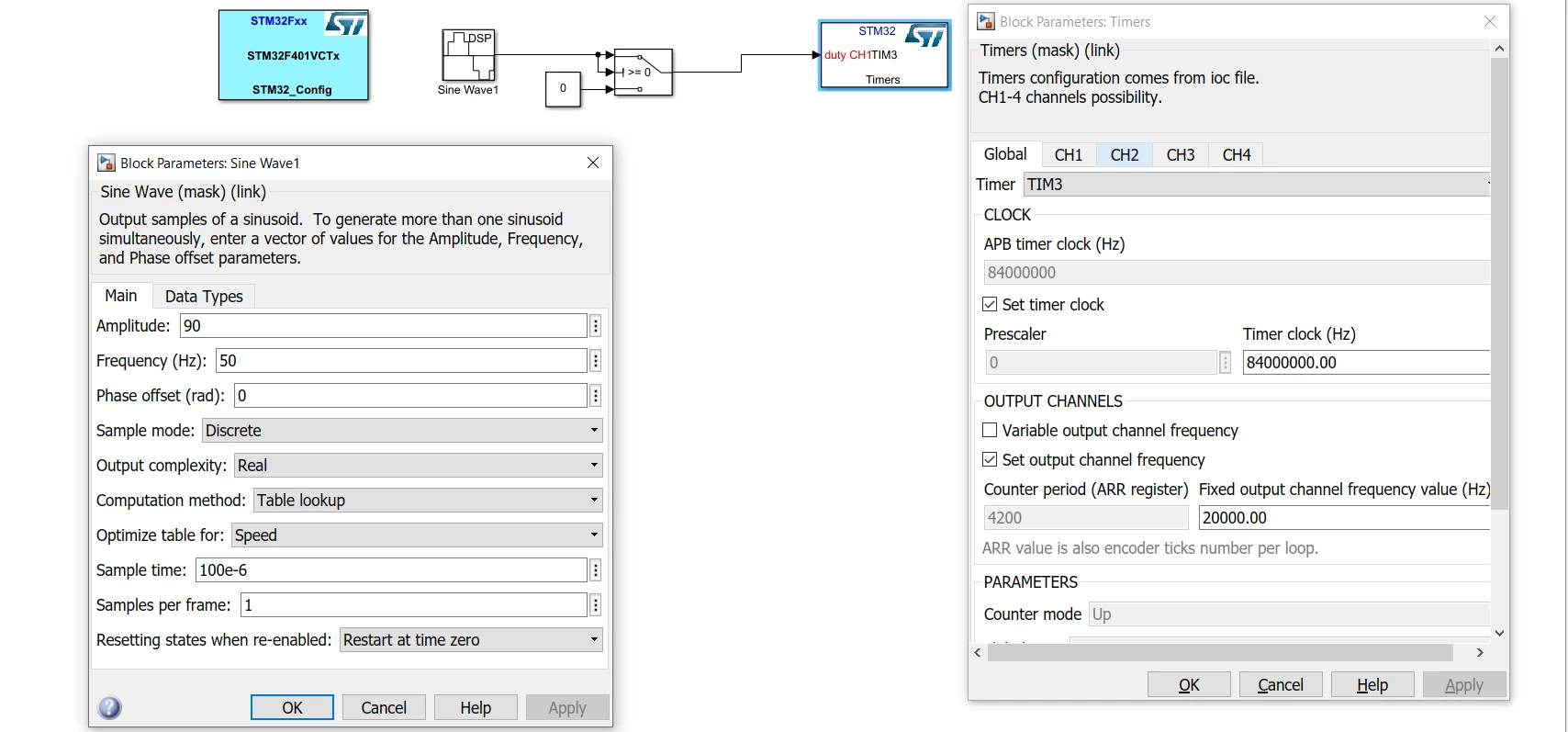Switch to the Data Types tab
1568x732 pixels.
tap(204, 297)
